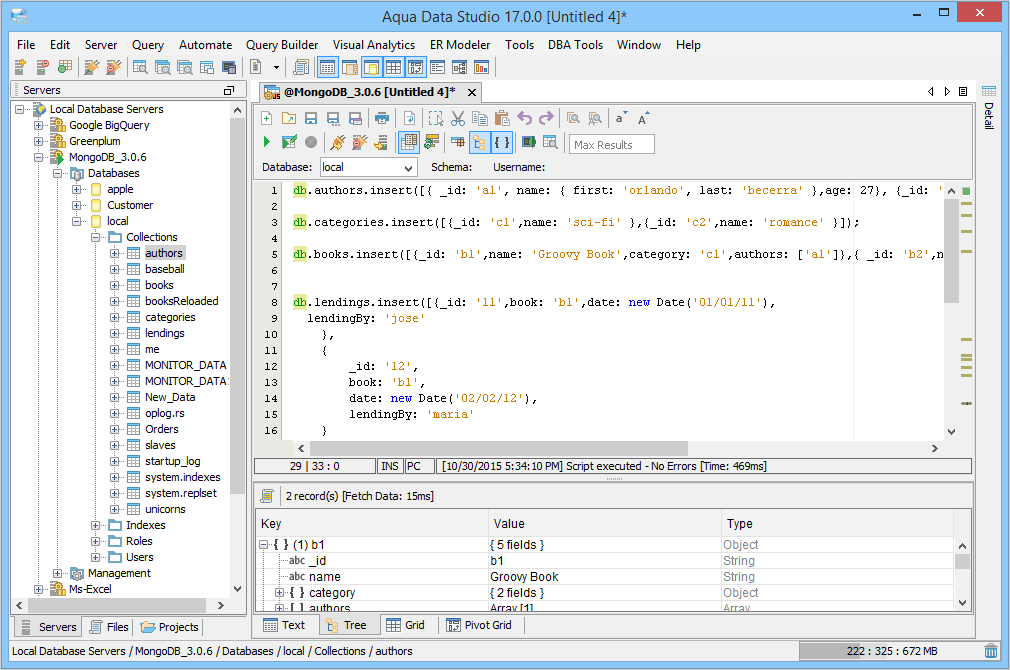Maximize the Servers panel via its restore icon
Image resolution: width=1010 pixels, height=670 pixels.
(x=229, y=91)
